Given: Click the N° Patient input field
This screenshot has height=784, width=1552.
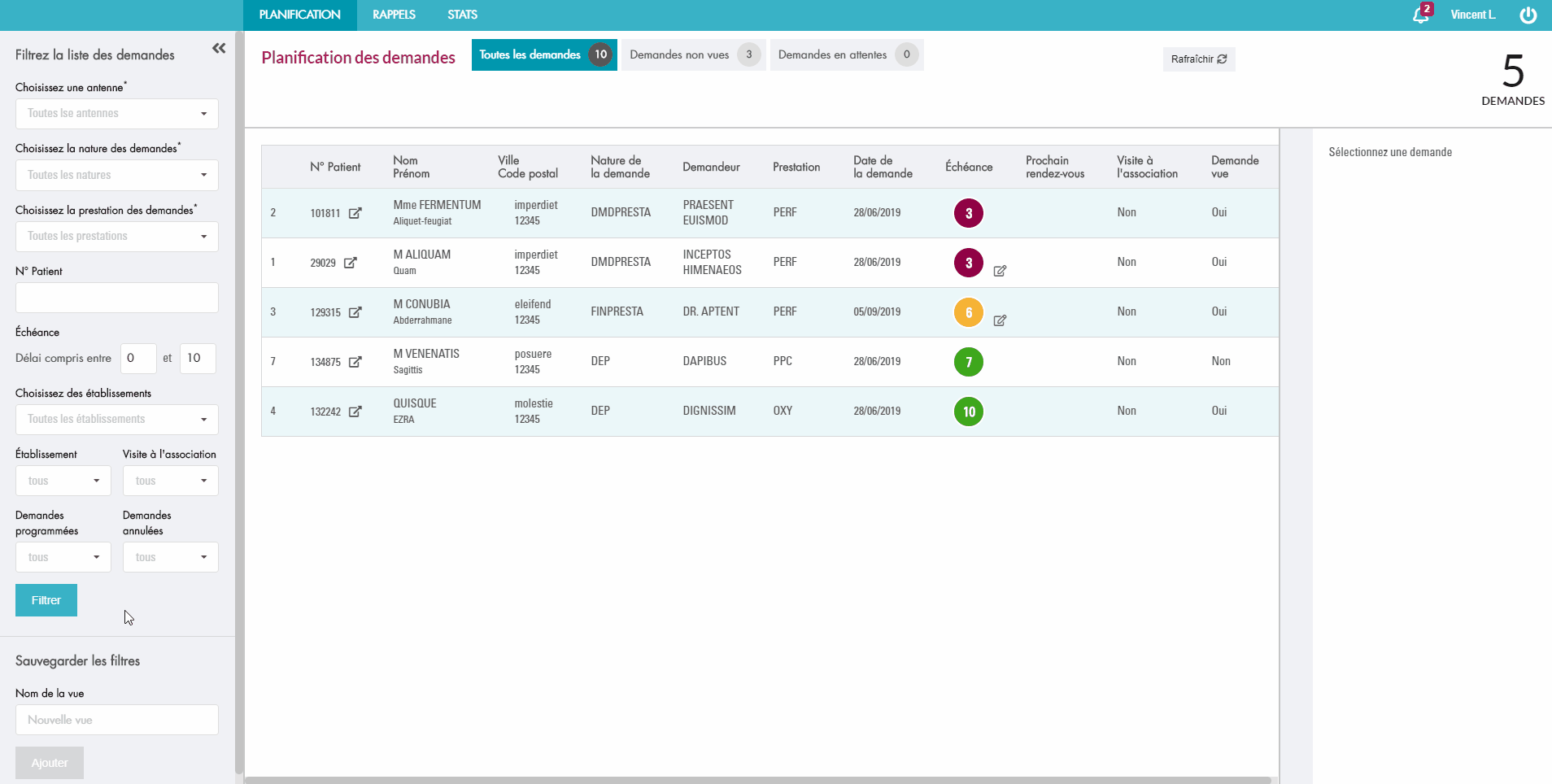Looking at the screenshot, I should pyautogui.click(x=117, y=298).
